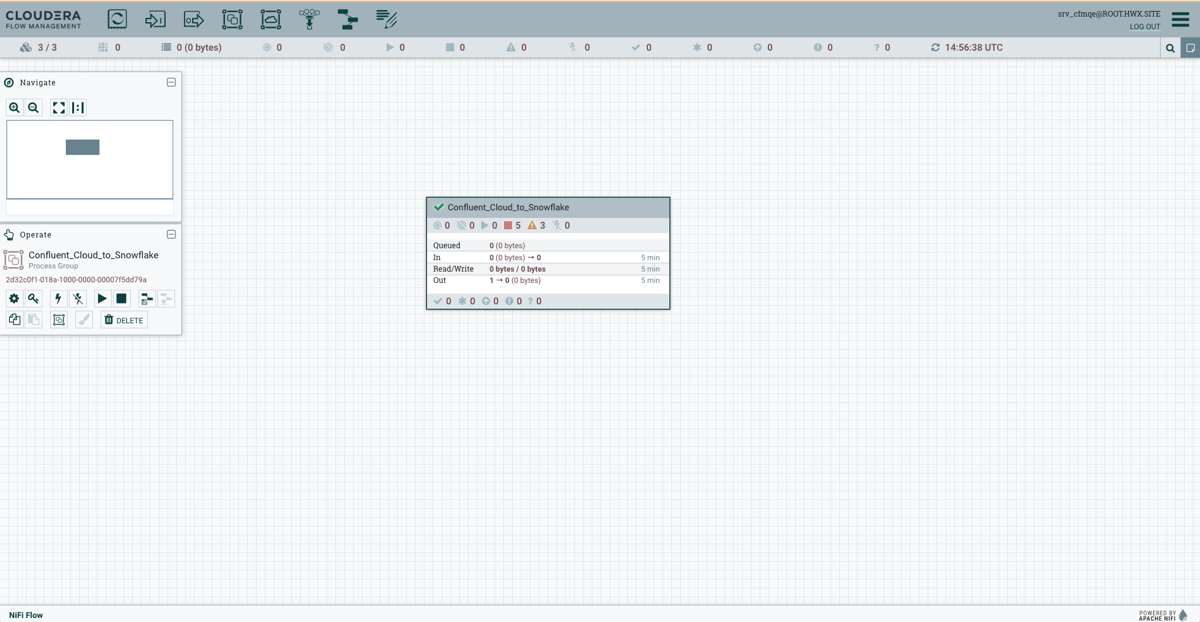Select the Remote Process Group icon
The height and width of the screenshot is (622, 1200).
point(271,19)
